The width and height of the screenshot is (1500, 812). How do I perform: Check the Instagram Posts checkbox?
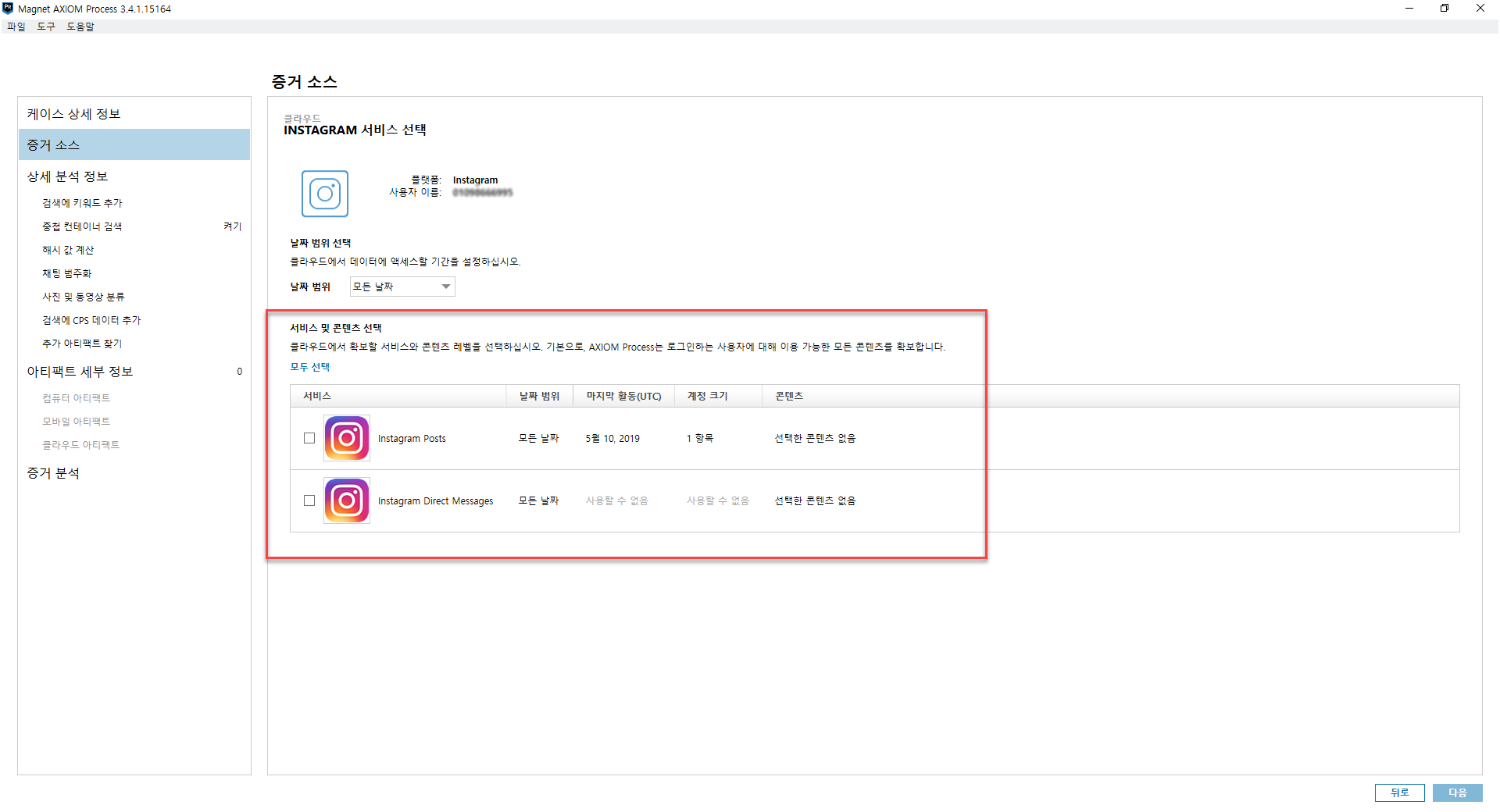pos(309,438)
